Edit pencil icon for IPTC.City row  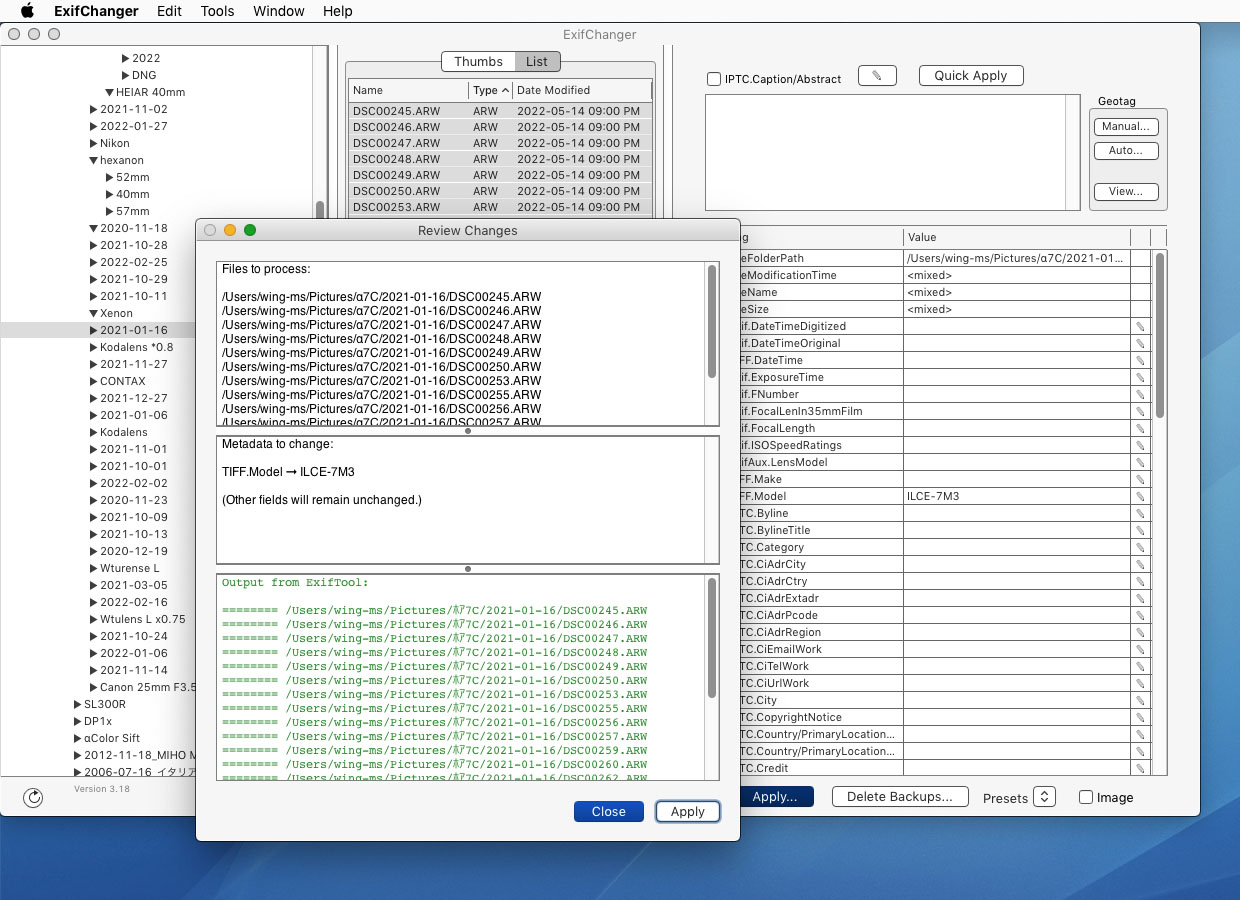pos(1140,701)
